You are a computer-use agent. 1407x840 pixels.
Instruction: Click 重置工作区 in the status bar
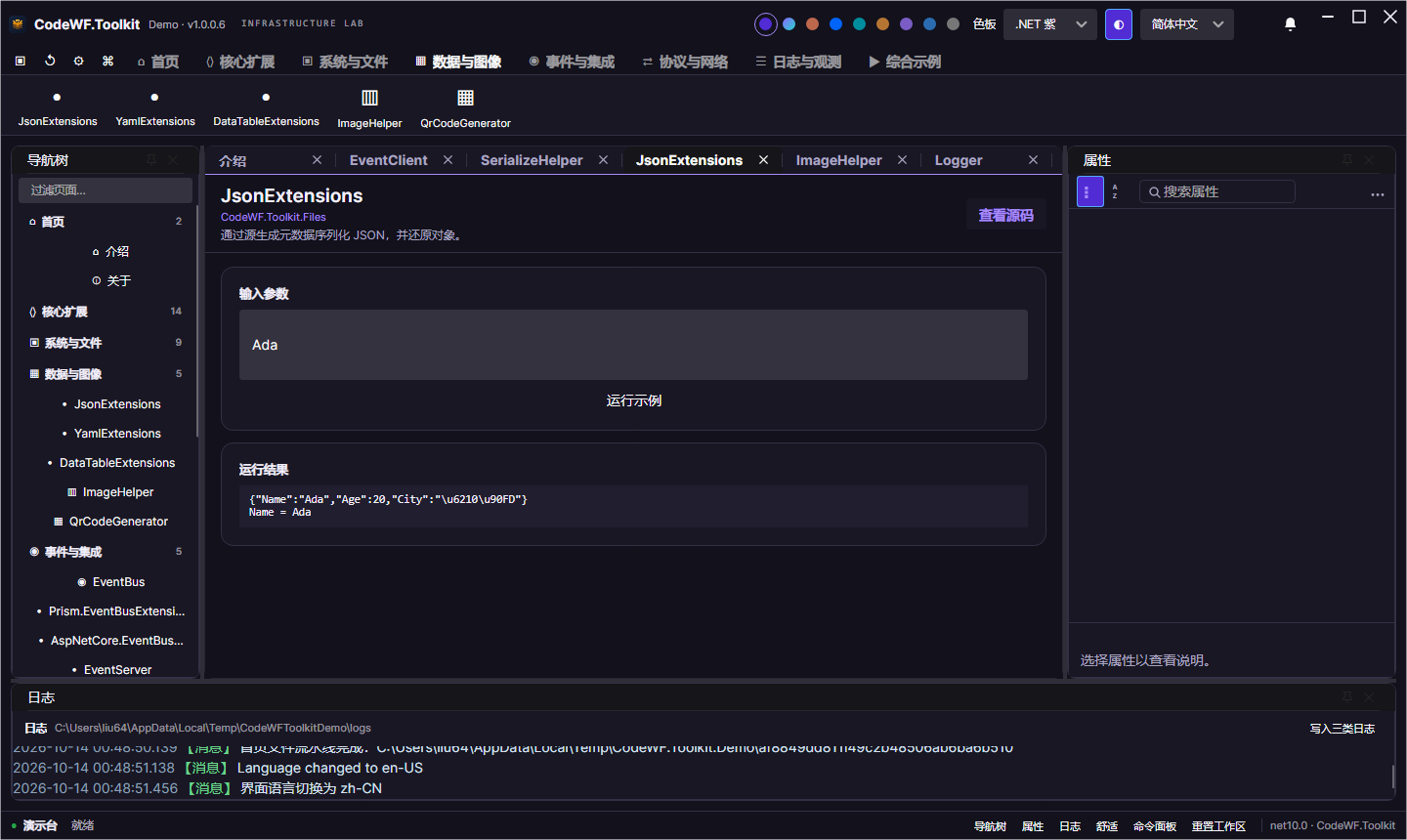[x=1218, y=826]
